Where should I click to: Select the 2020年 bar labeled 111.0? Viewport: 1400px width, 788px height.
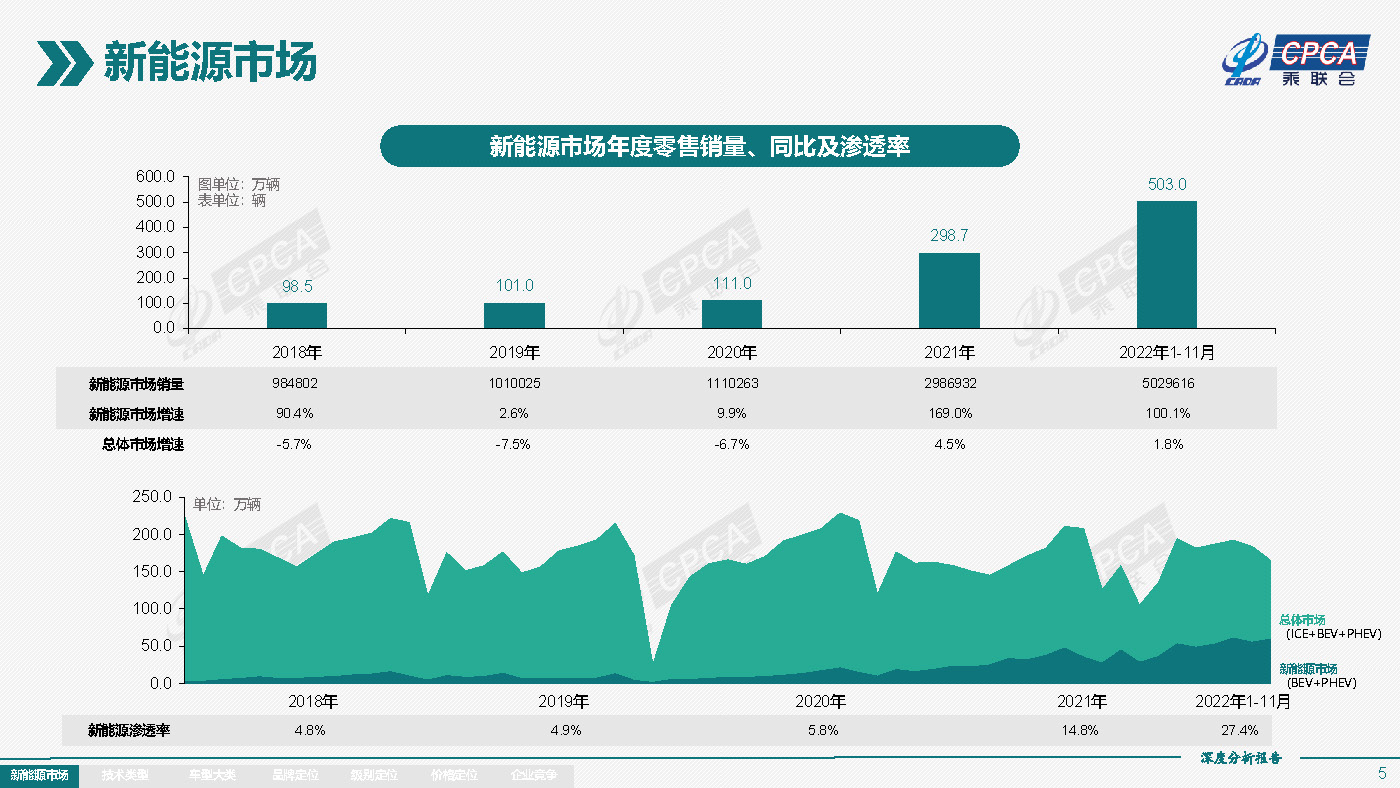[732, 314]
